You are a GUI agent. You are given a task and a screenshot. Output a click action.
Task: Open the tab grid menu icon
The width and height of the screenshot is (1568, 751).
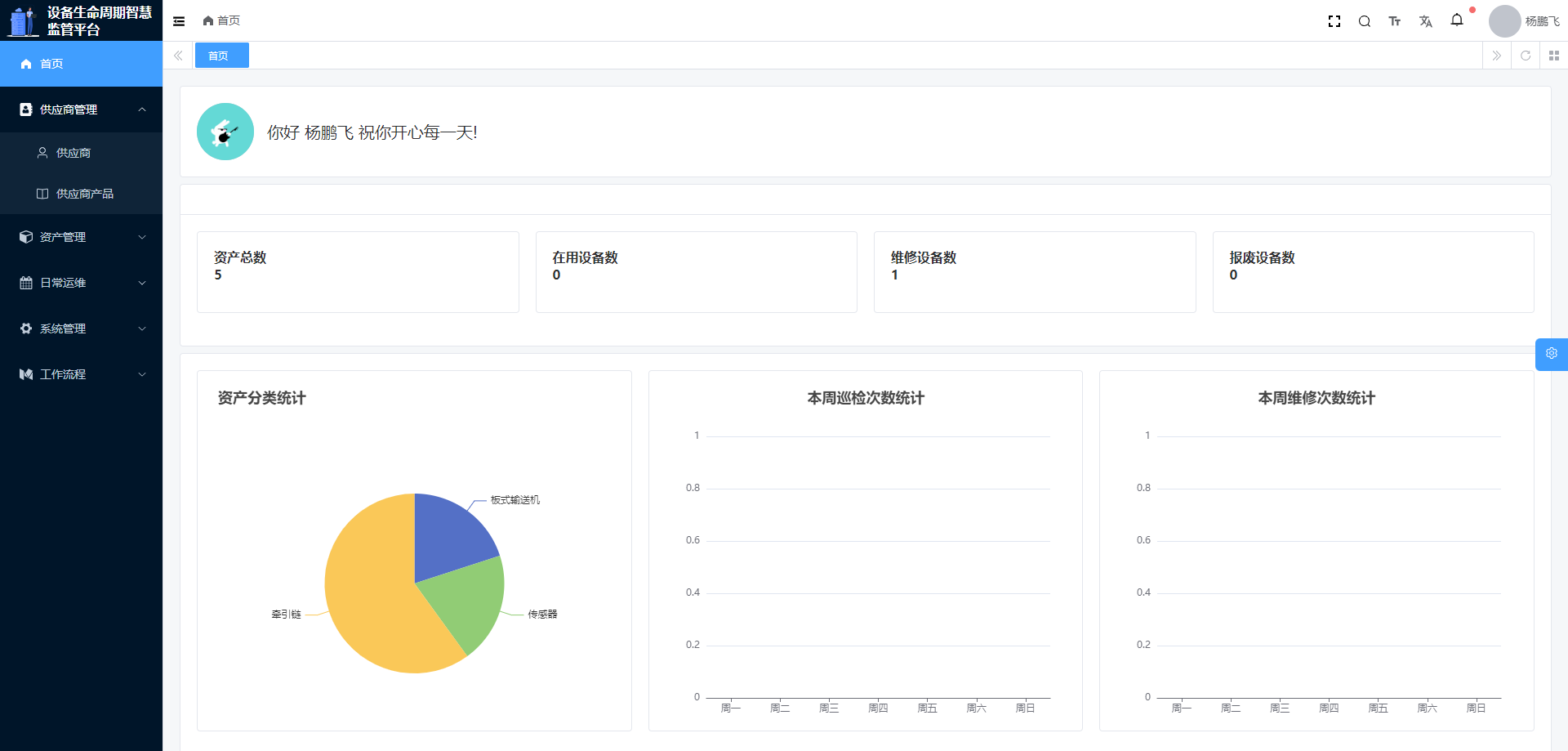[1554, 56]
